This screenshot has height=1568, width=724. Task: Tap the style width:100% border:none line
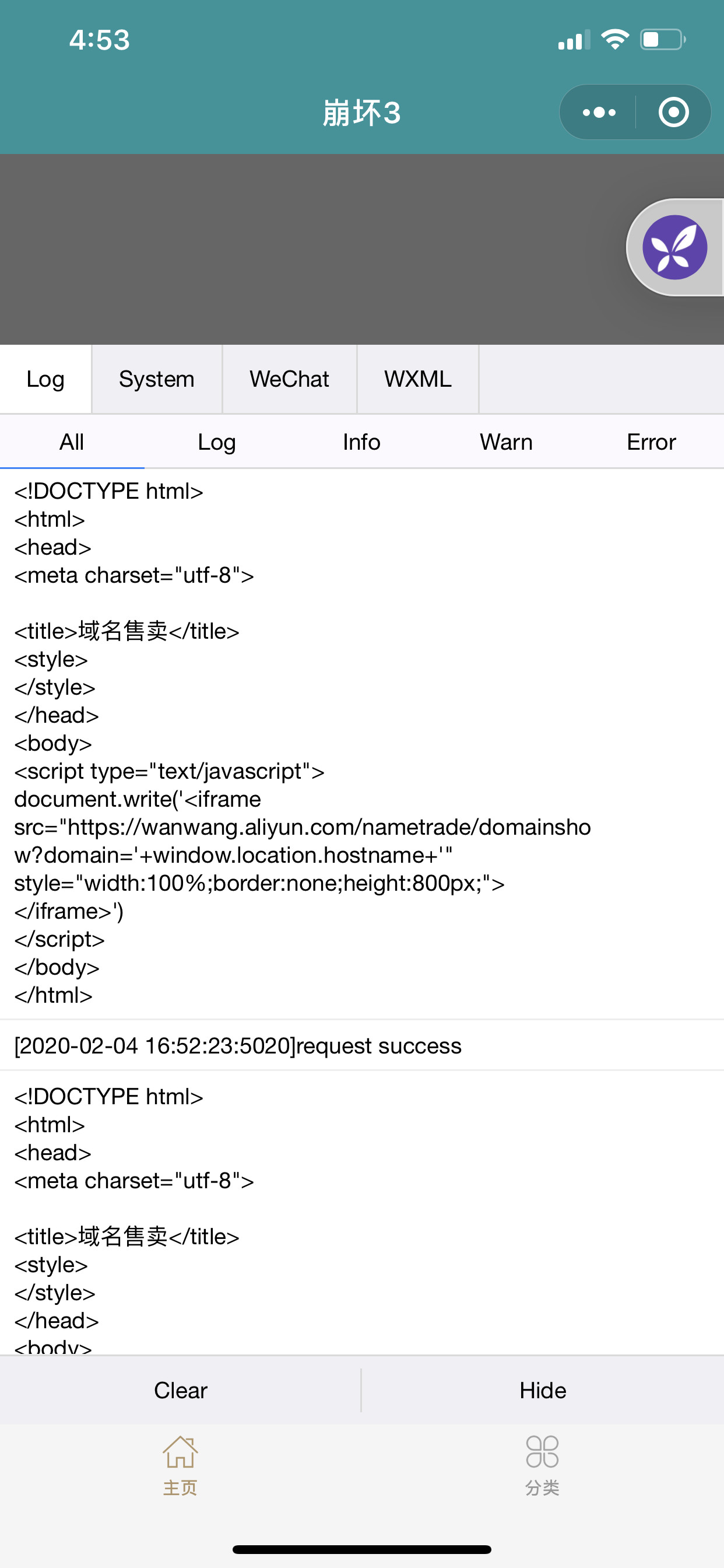pyautogui.click(x=259, y=883)
